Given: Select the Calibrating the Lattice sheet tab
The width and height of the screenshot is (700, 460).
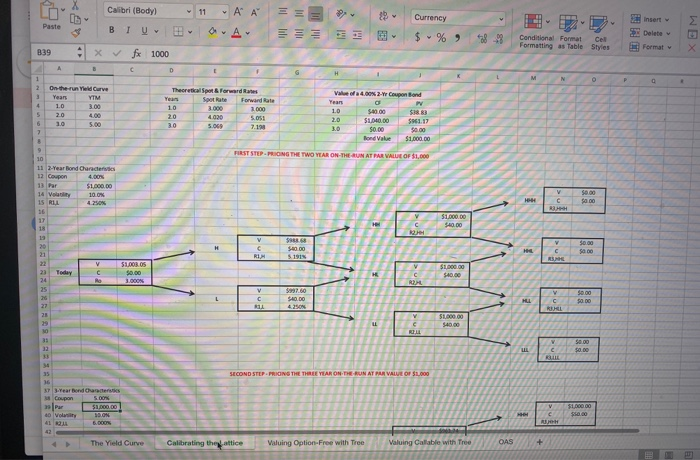Looking at the screenshot, I should [x=205, y=443].
